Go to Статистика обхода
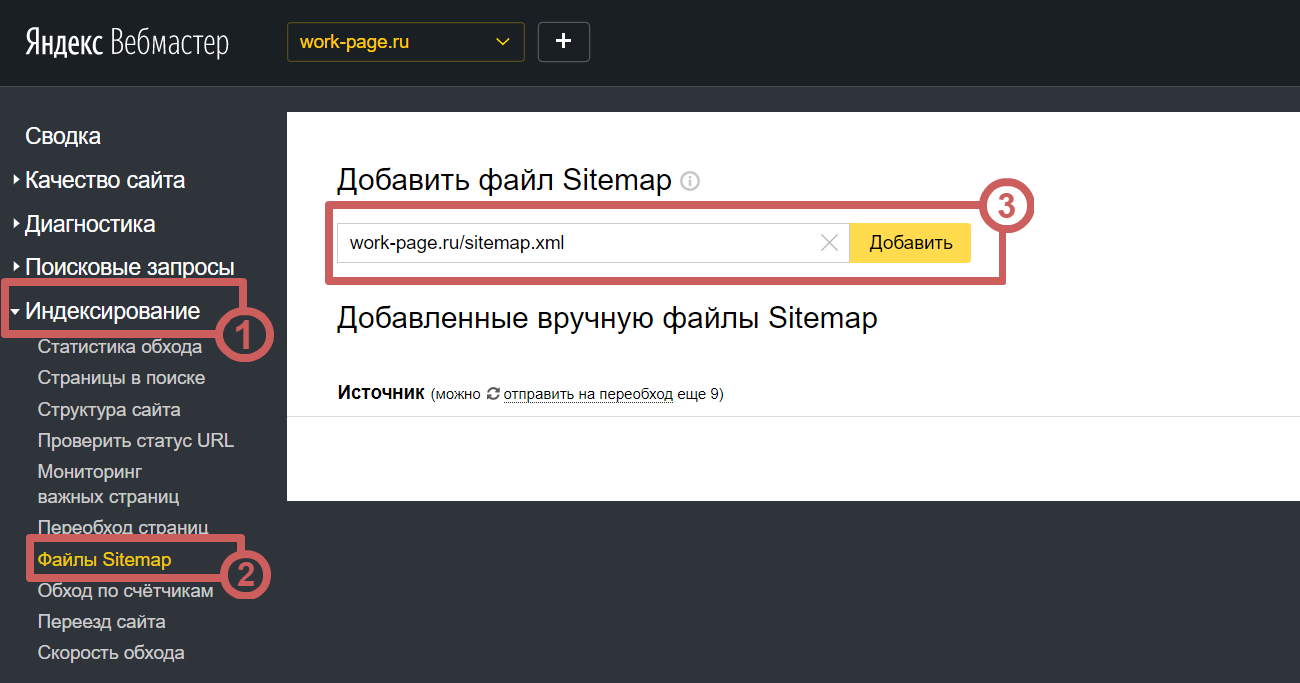1300x683 pixels. (119, 347)
